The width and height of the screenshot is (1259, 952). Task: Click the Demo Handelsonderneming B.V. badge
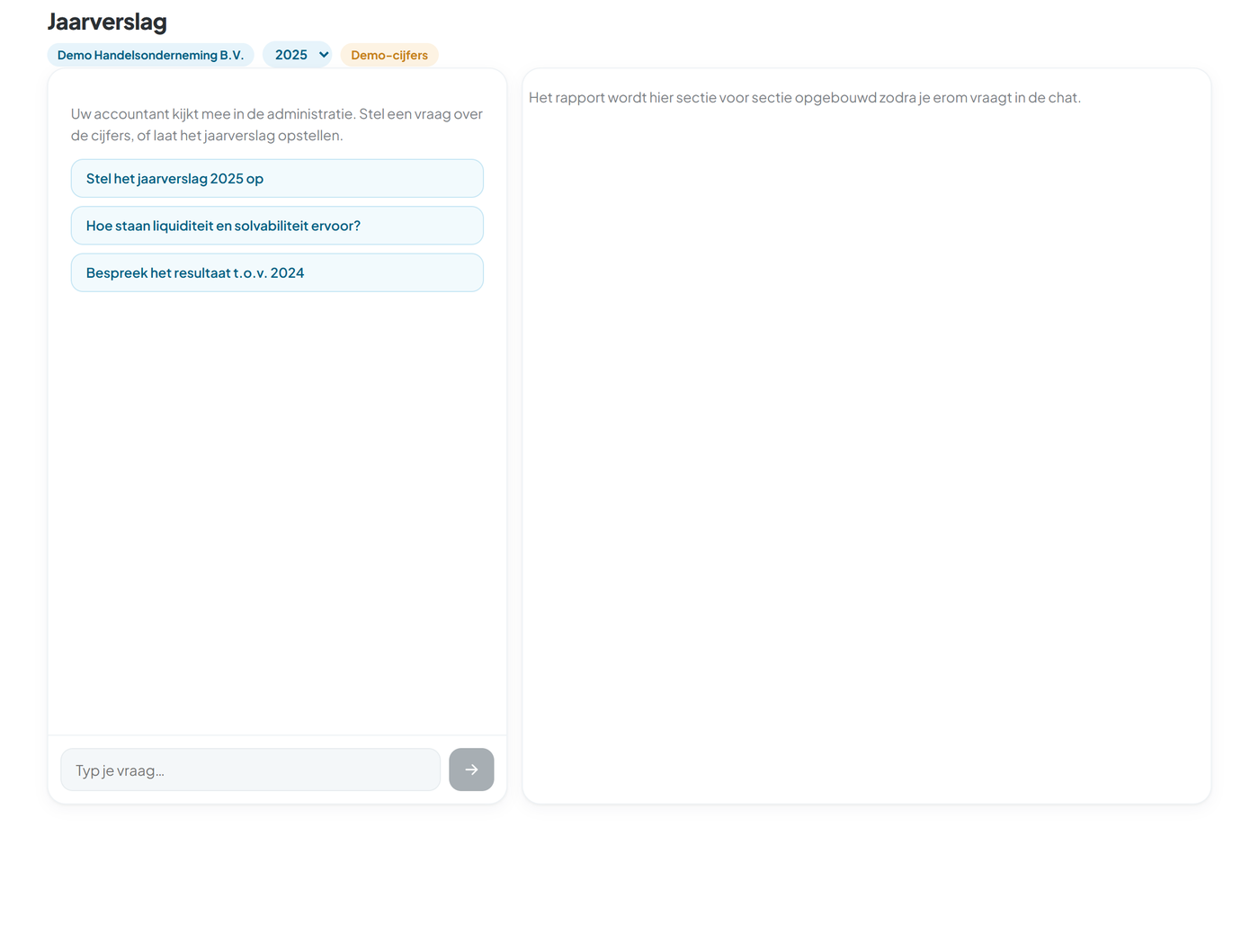coord(151,55)
